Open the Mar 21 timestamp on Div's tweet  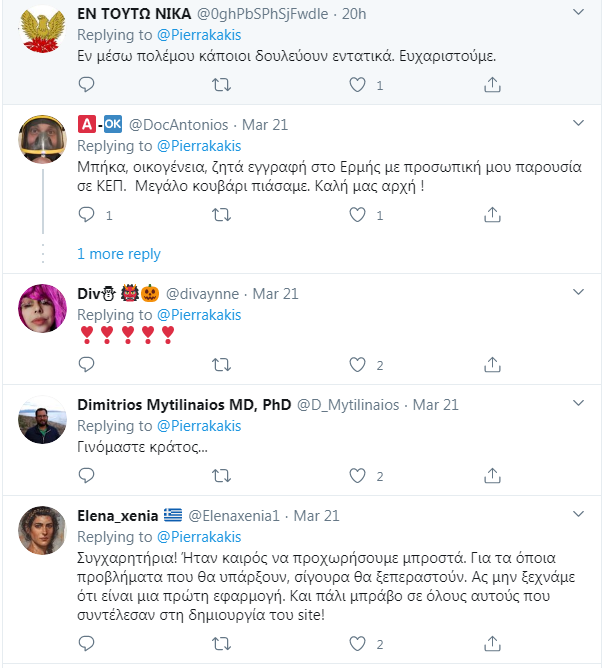click(x=275, y=294)
